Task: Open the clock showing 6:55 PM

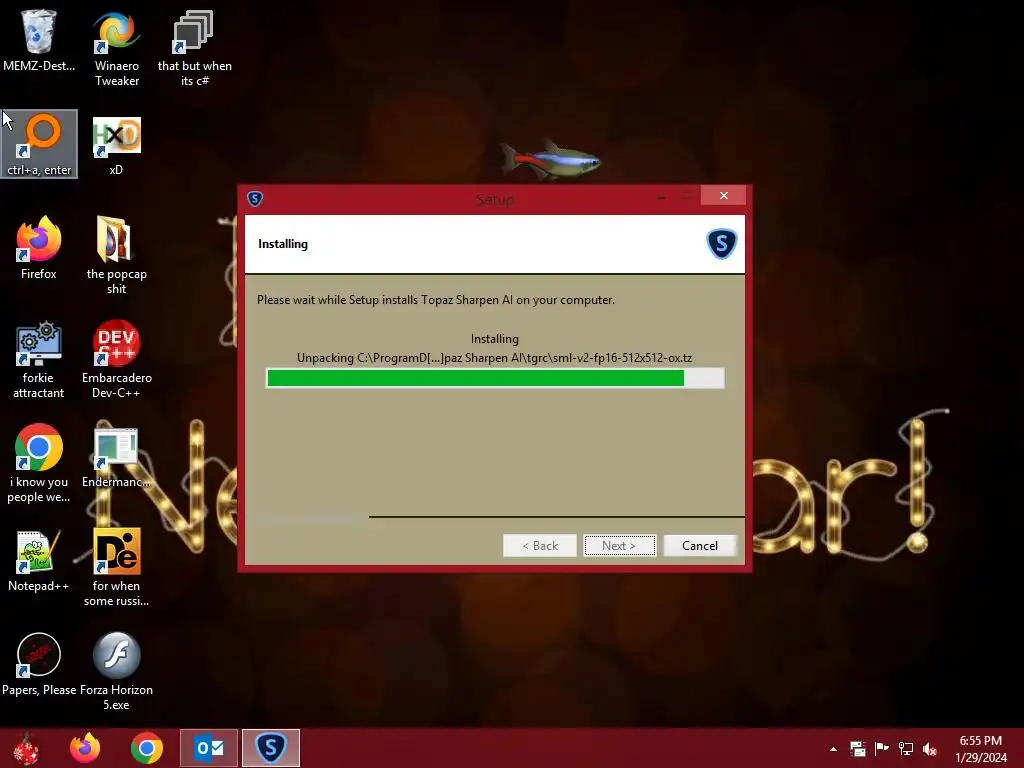Action: click(981, 749)
